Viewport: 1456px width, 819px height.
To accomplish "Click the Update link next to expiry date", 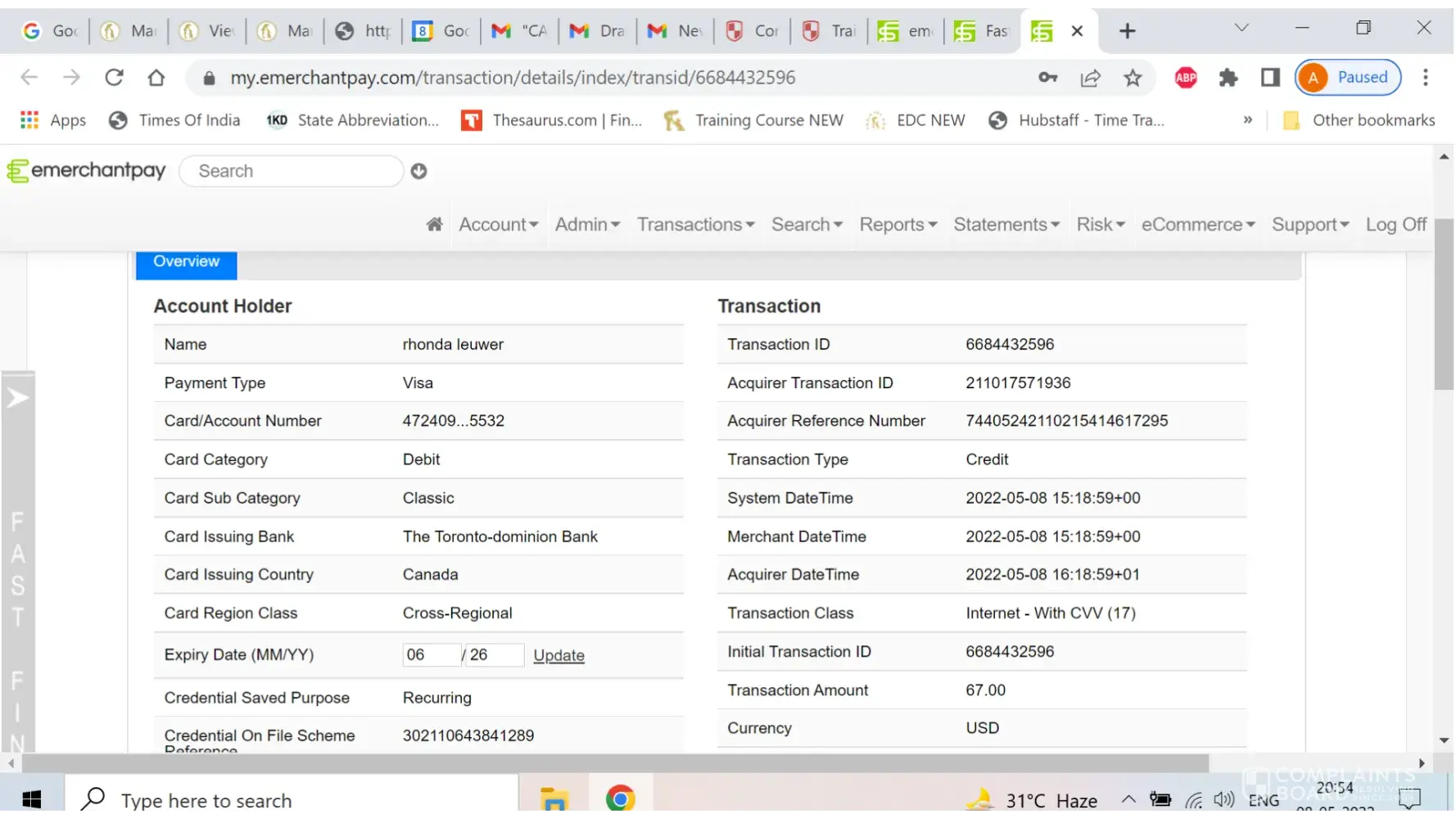I will click(558, 655).
